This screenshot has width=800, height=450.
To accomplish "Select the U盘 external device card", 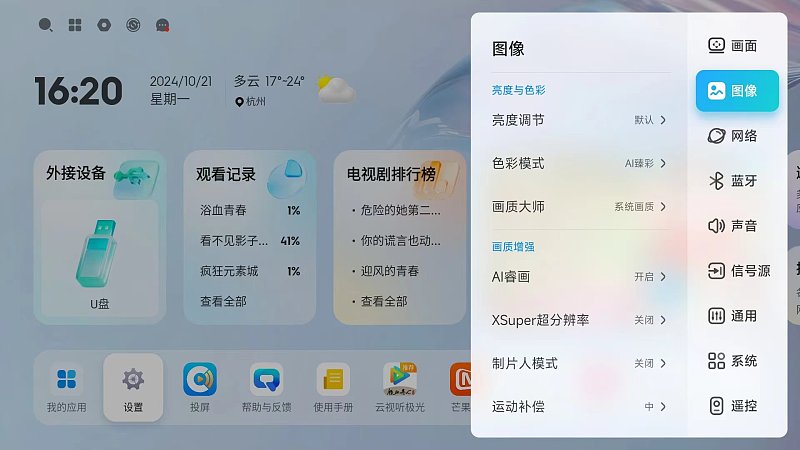I will tap(100, 258).
